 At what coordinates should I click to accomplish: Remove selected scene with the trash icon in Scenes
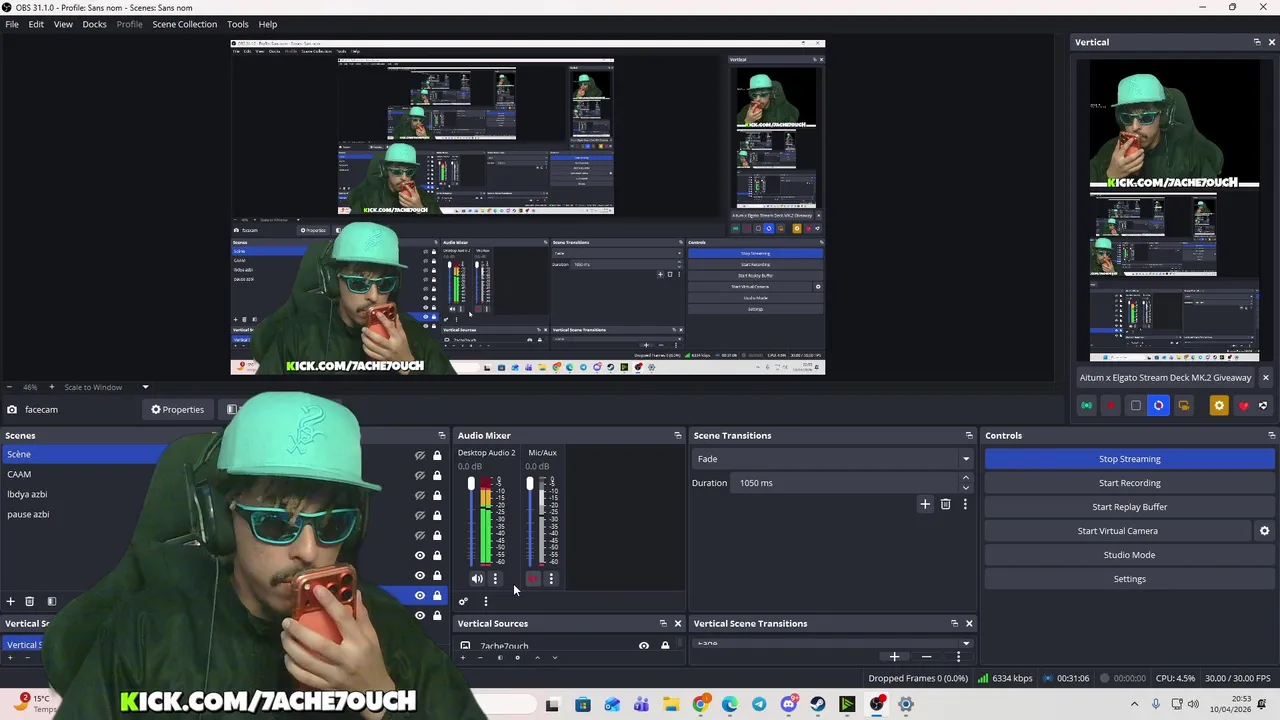[29, 601]
